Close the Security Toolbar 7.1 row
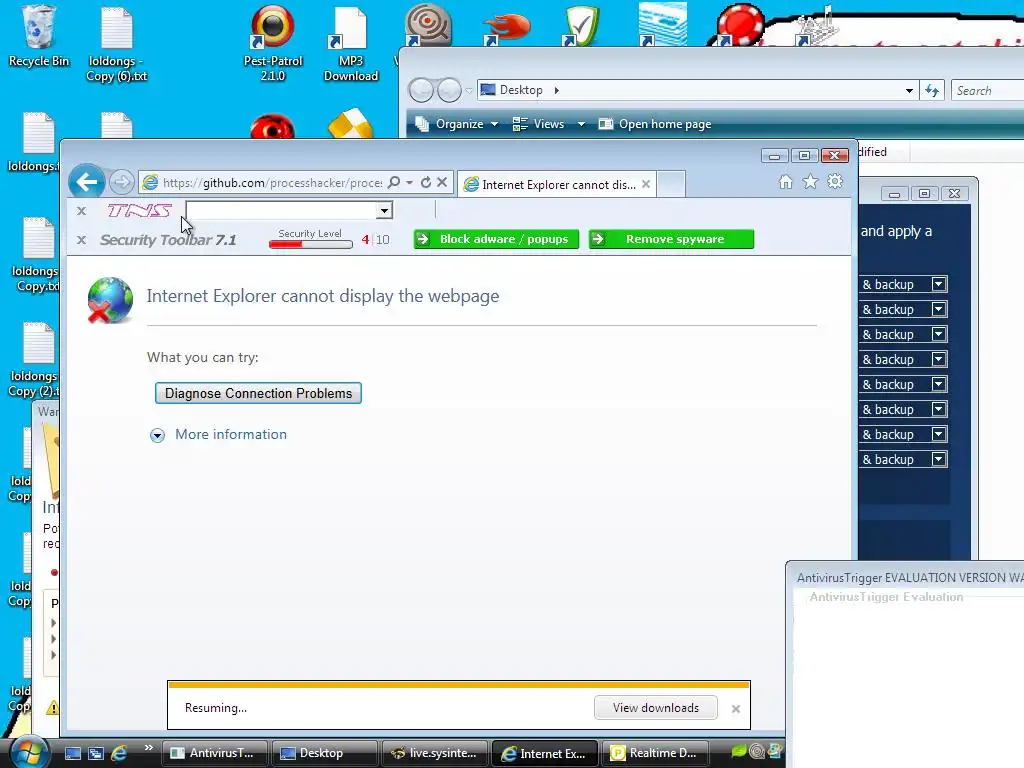This screenshot has height=768, width=1024. tap(82, 240)
